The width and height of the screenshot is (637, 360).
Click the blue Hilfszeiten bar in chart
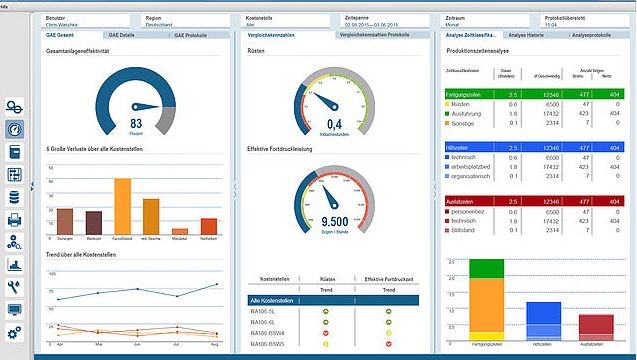(543, 321)
